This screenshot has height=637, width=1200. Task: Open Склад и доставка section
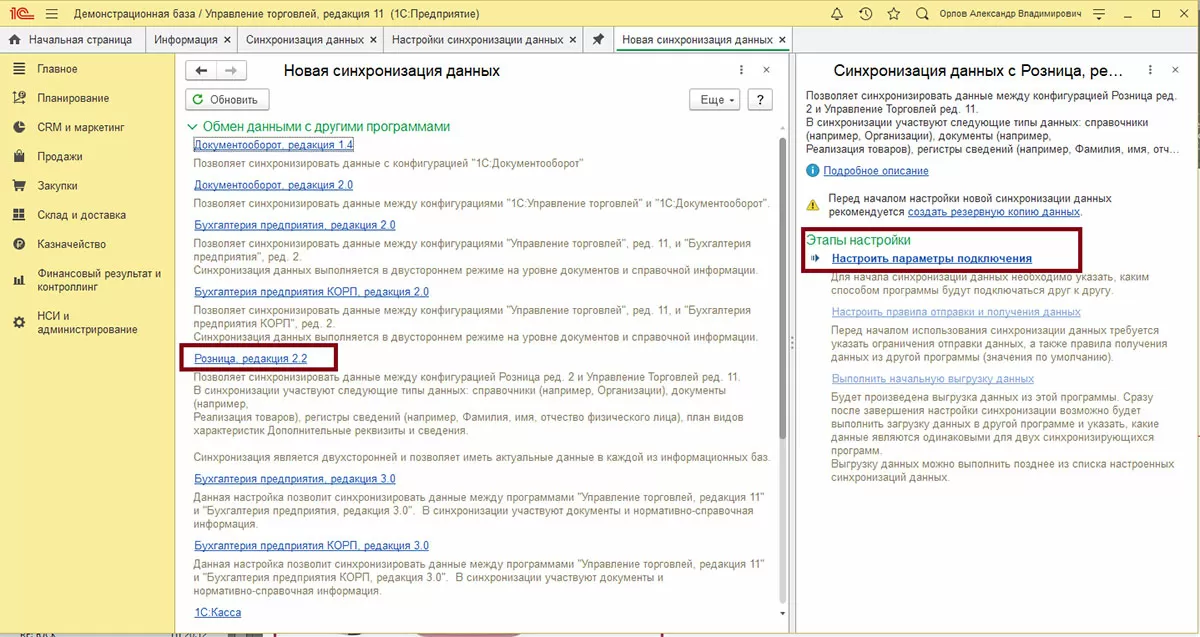click(x=81, y=214)
